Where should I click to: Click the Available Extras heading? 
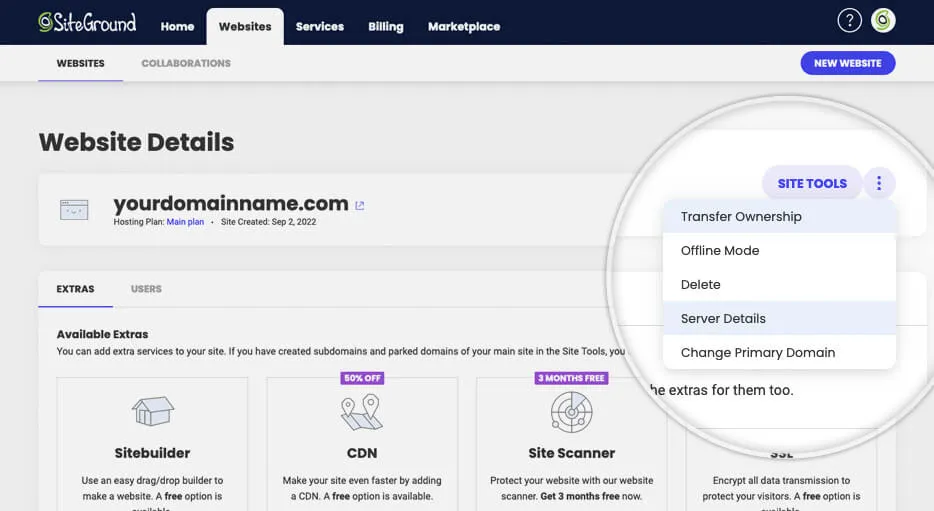point(102,334)
